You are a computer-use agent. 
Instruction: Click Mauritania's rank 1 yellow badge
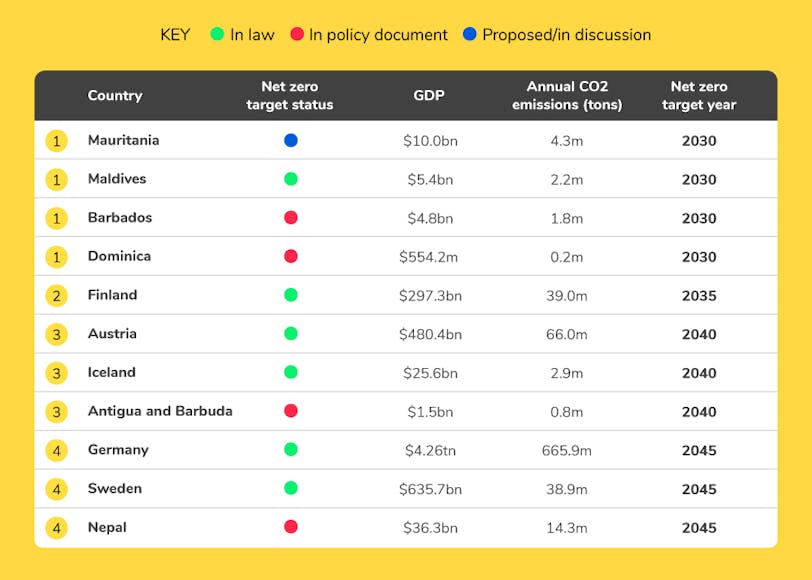point(56,141)
